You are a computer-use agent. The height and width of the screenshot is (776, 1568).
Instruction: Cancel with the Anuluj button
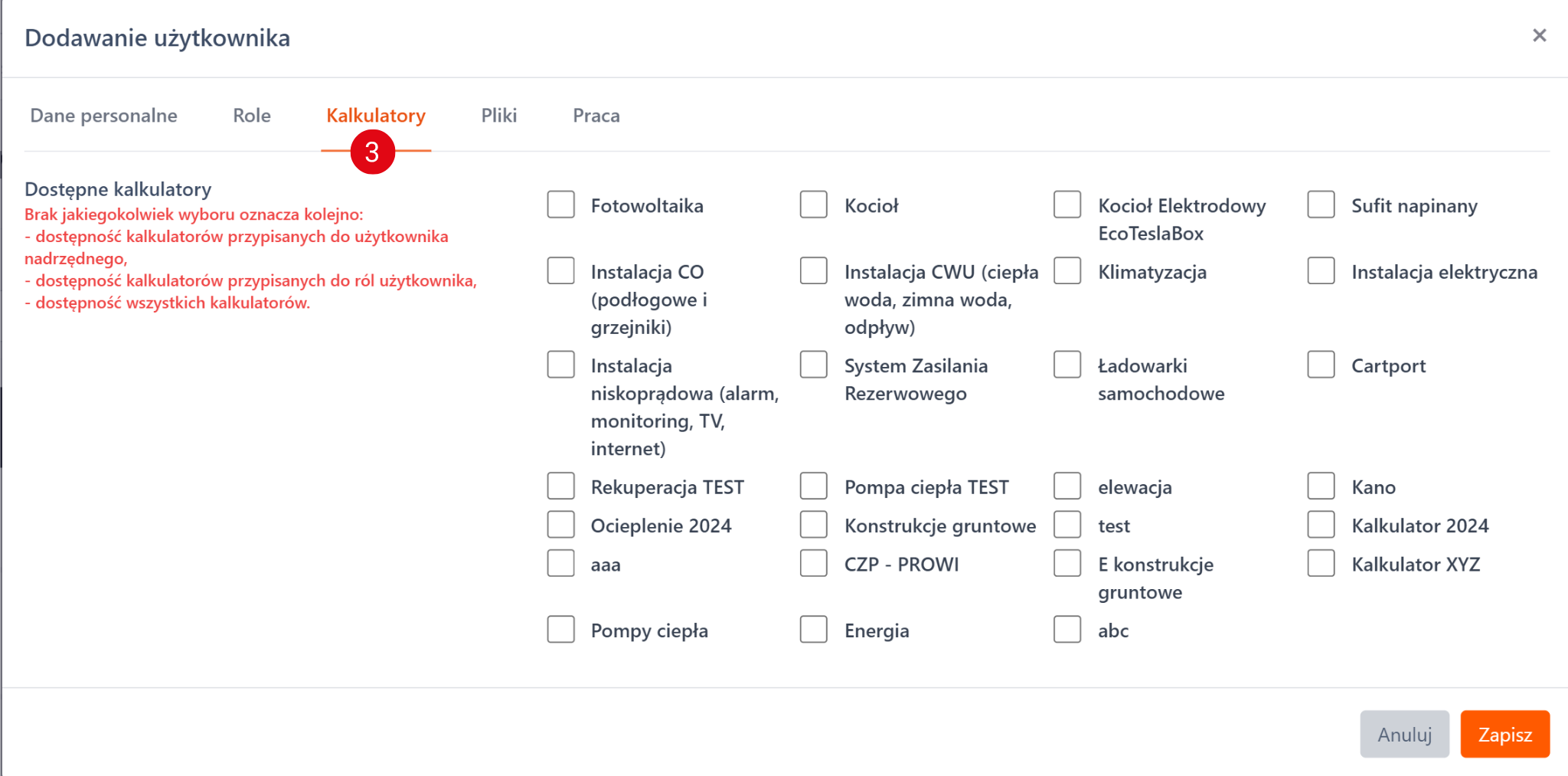click(1403, 734)
